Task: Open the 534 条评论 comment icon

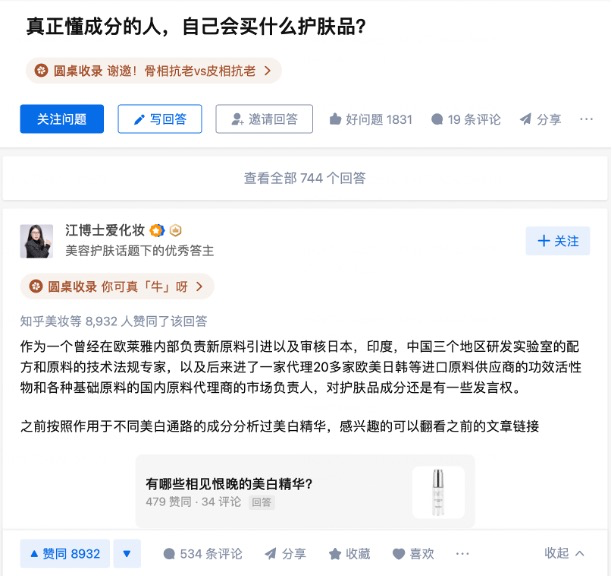Action: click(x=169, y=554)
